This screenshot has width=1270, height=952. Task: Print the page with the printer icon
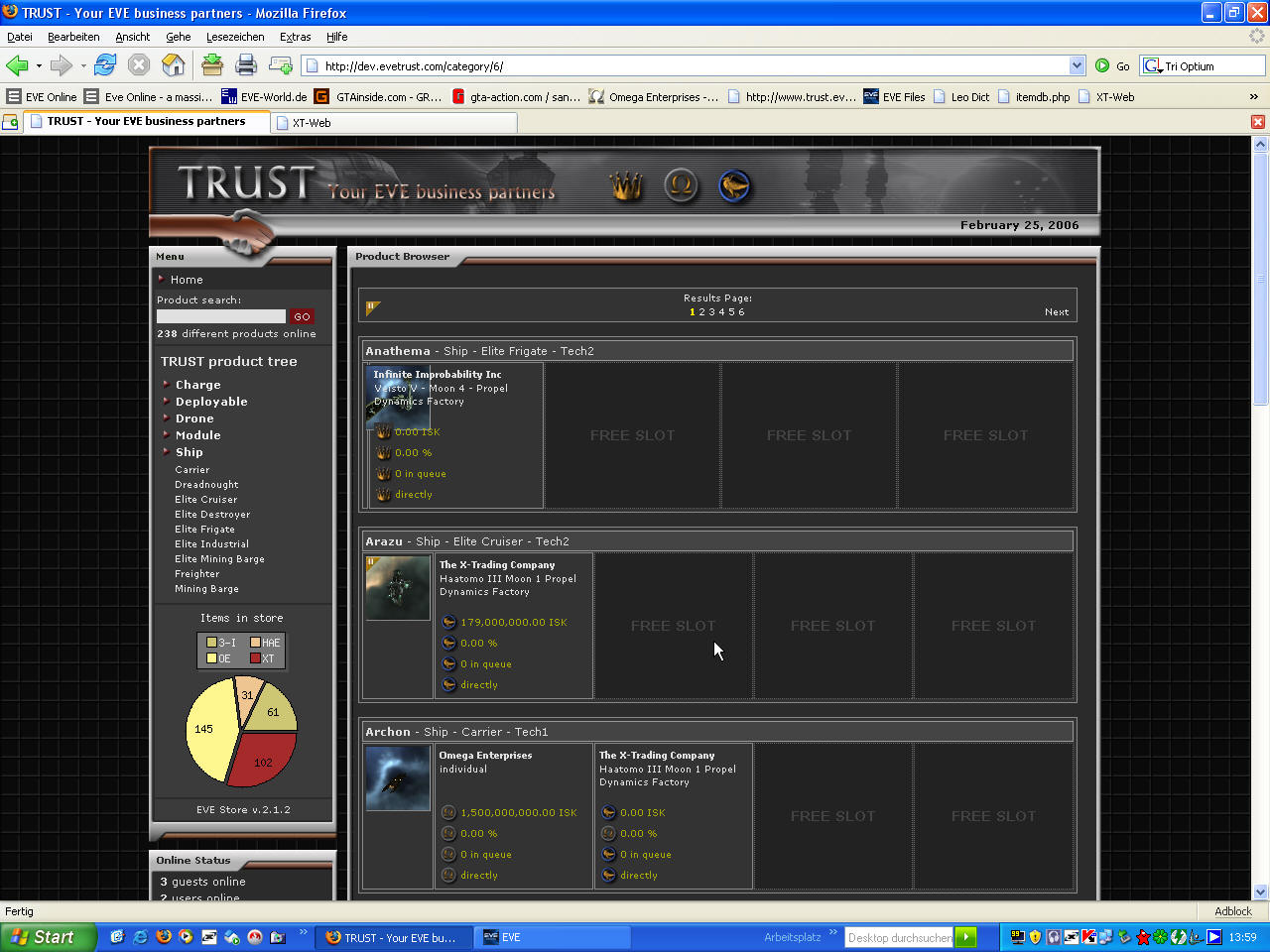click(246, 65)
